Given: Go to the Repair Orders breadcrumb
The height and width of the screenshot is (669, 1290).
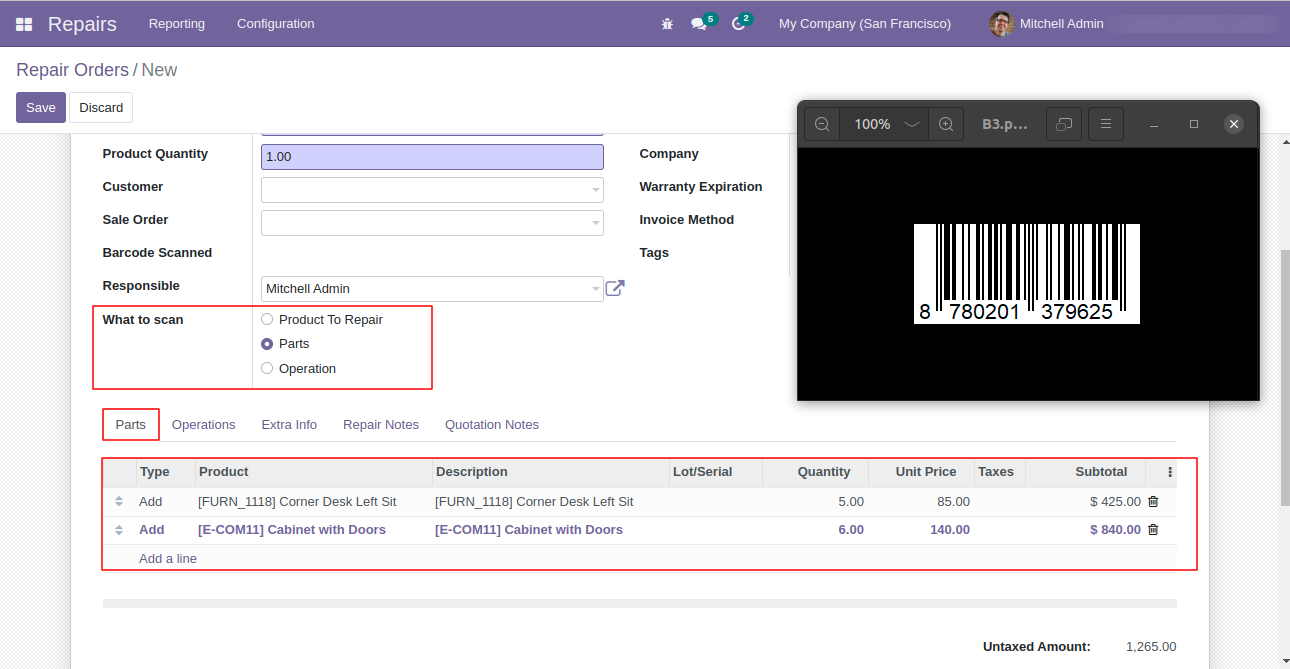Looking at the screenshot, I should pos(72,70).
